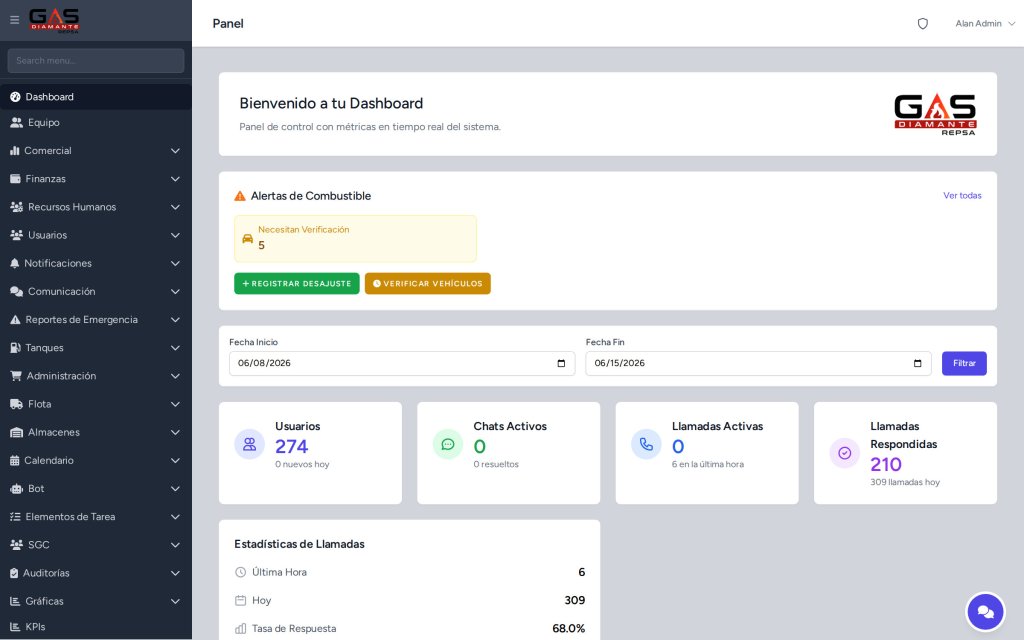
Task: Expand the Usuarios sidebar chevron
Action: click(x=175, y=235)
